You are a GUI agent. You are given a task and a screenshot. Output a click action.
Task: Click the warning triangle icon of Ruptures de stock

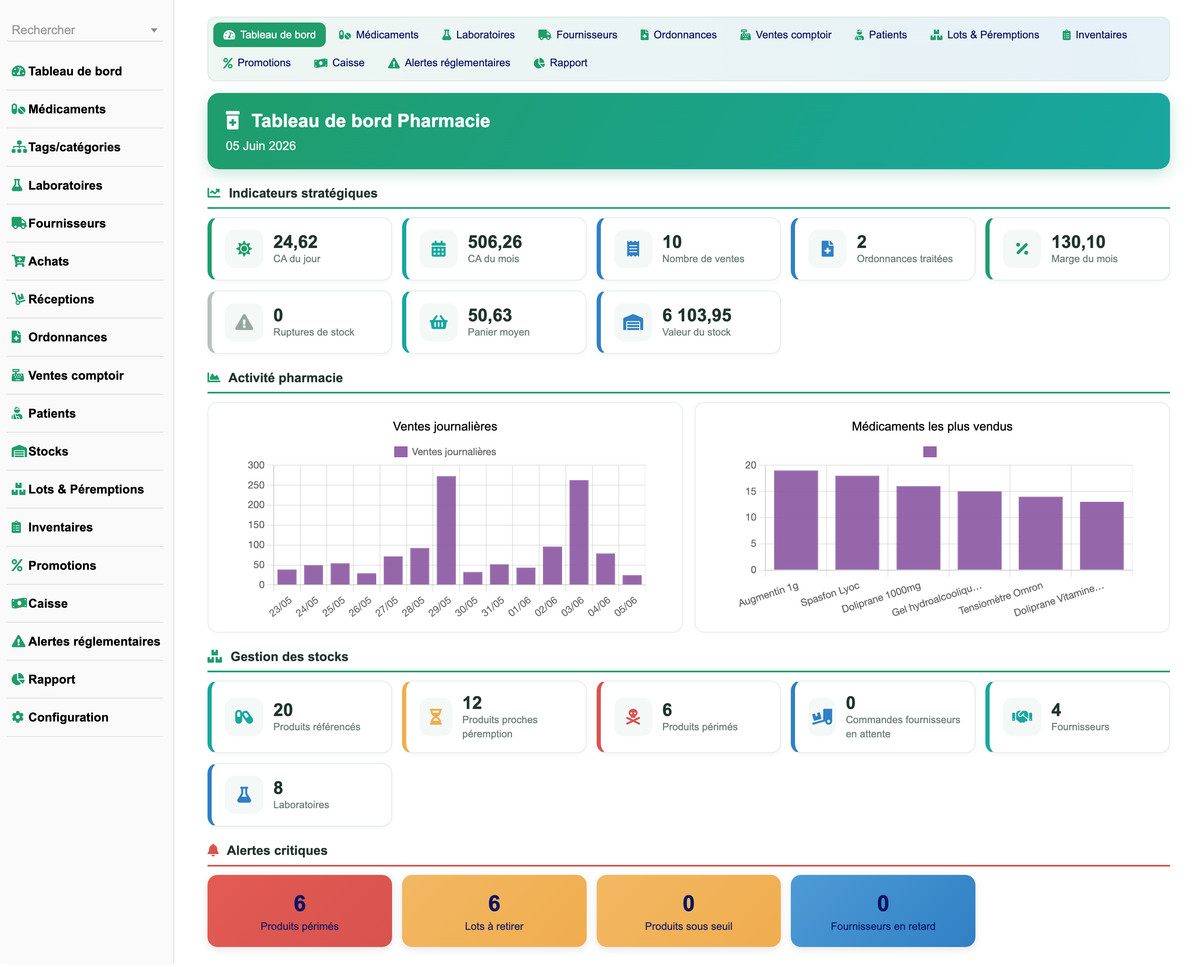[x=244, y=322]
